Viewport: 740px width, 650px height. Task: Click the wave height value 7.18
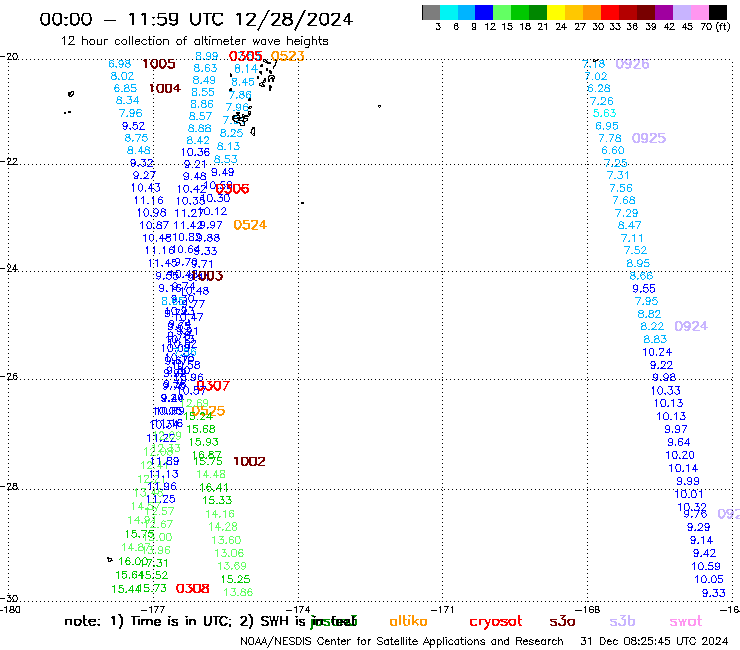click(594, 64)
